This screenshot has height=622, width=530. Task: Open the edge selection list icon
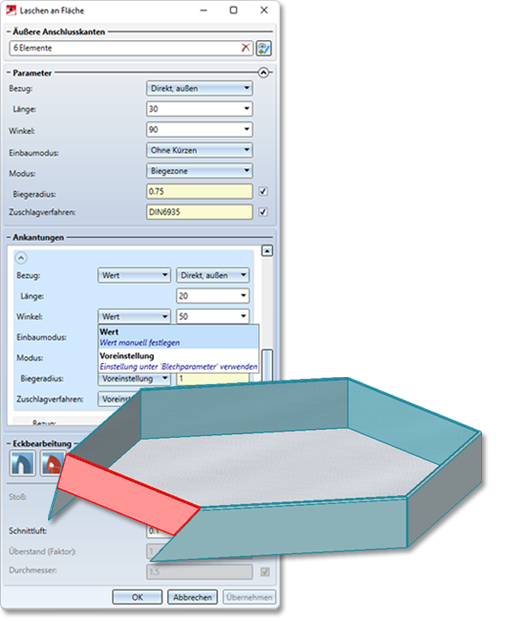(x=264, y=48)
